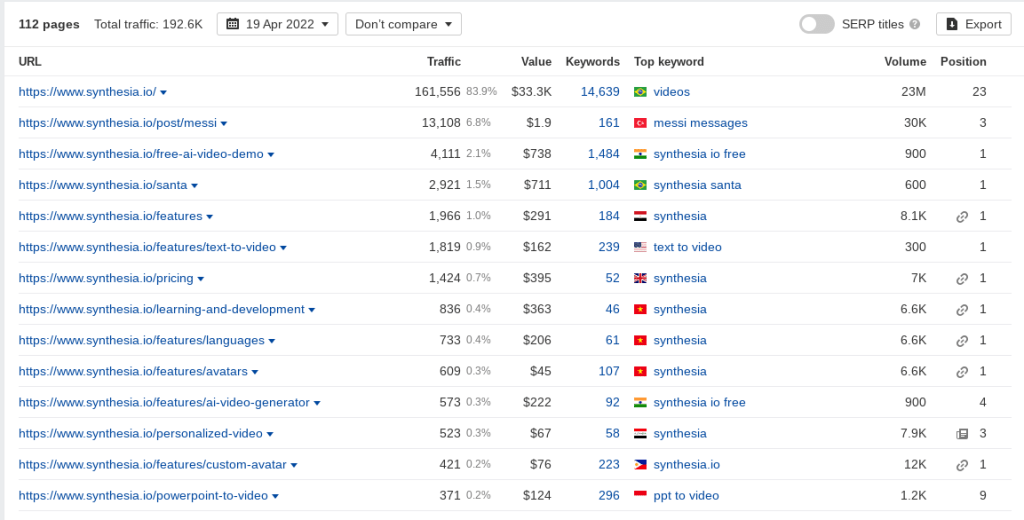Open the powerpoint-to-video page link
Viewport: 1024px width, 520px height.
(x=143, y=496)
